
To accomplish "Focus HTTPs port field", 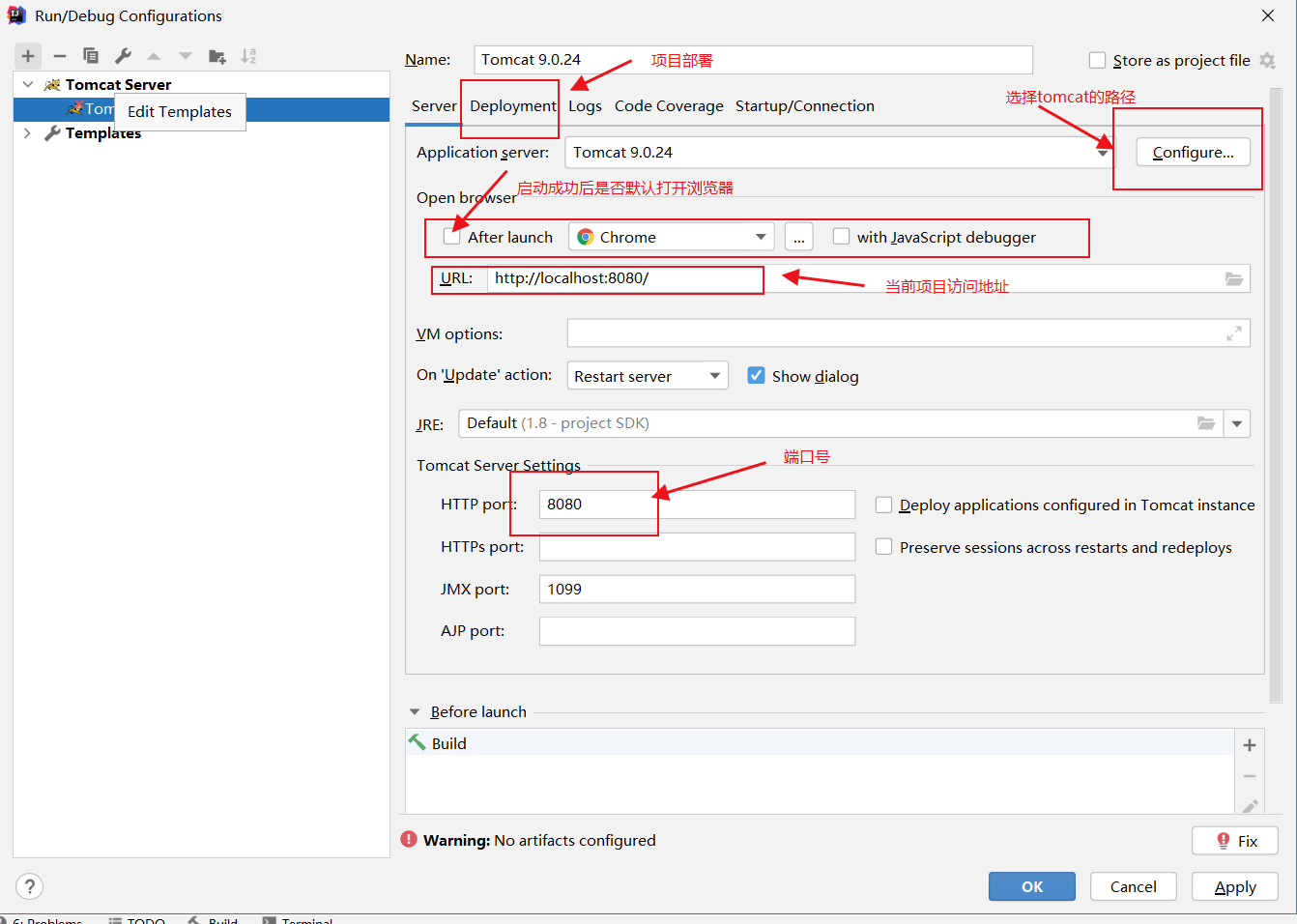I will coord(697,547).
